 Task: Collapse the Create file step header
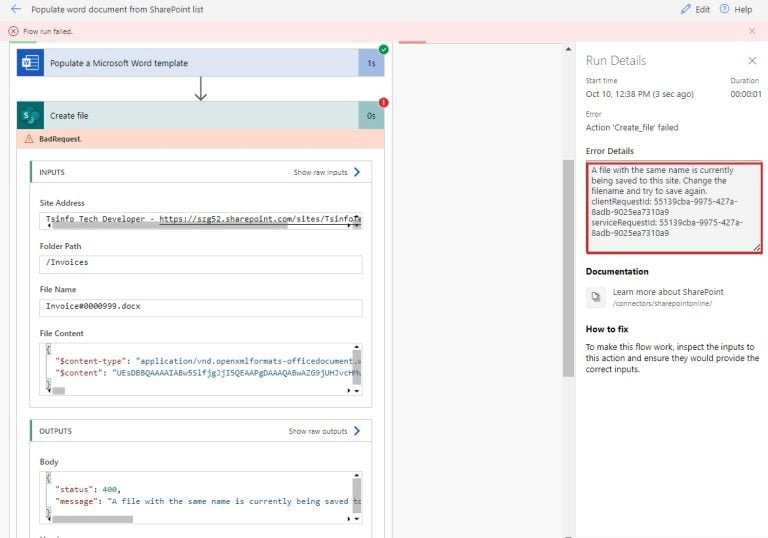point(200,116)
